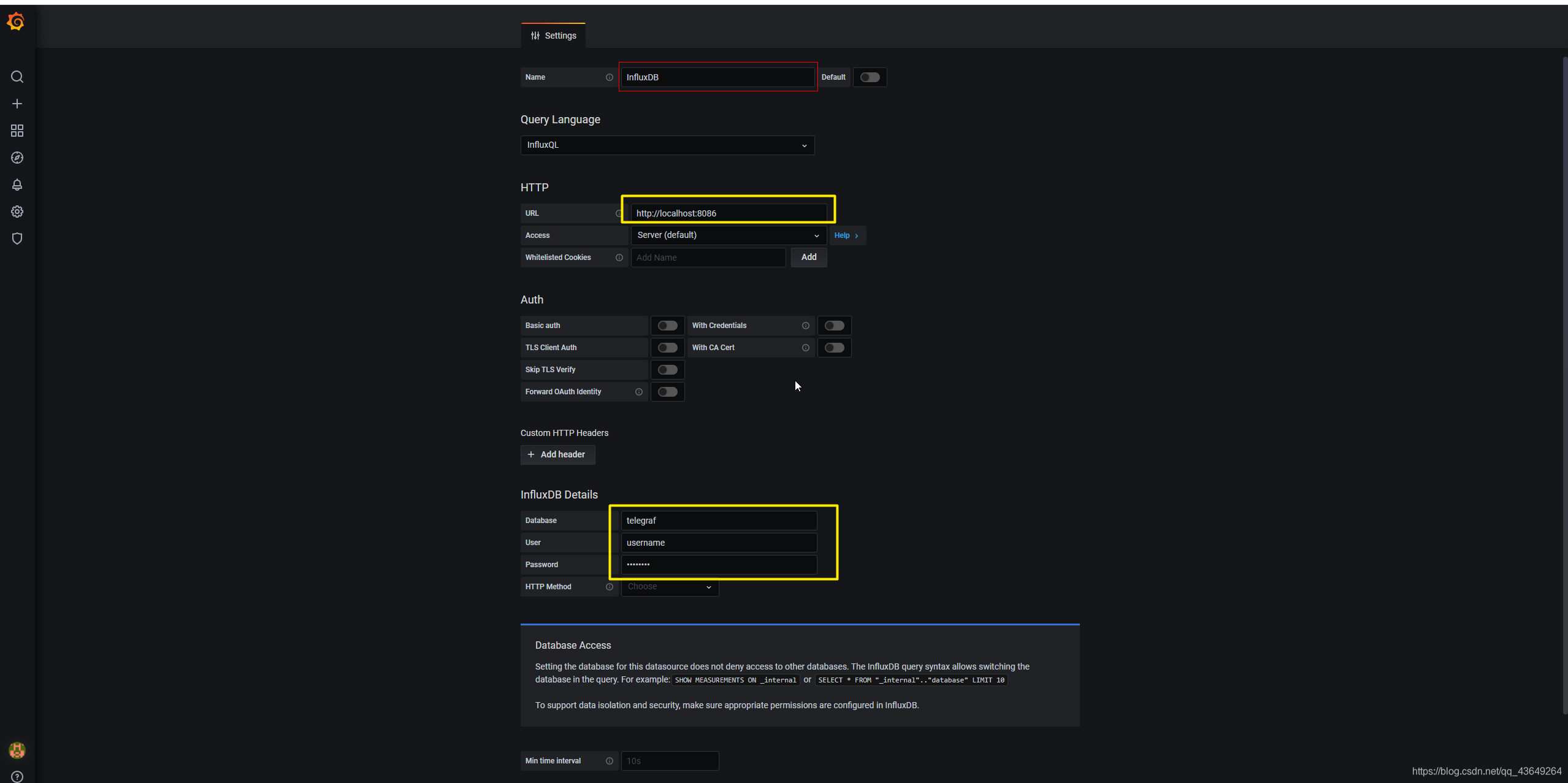Open the Server Admin shield icon
1568x783 pixels.
(17, 239)
